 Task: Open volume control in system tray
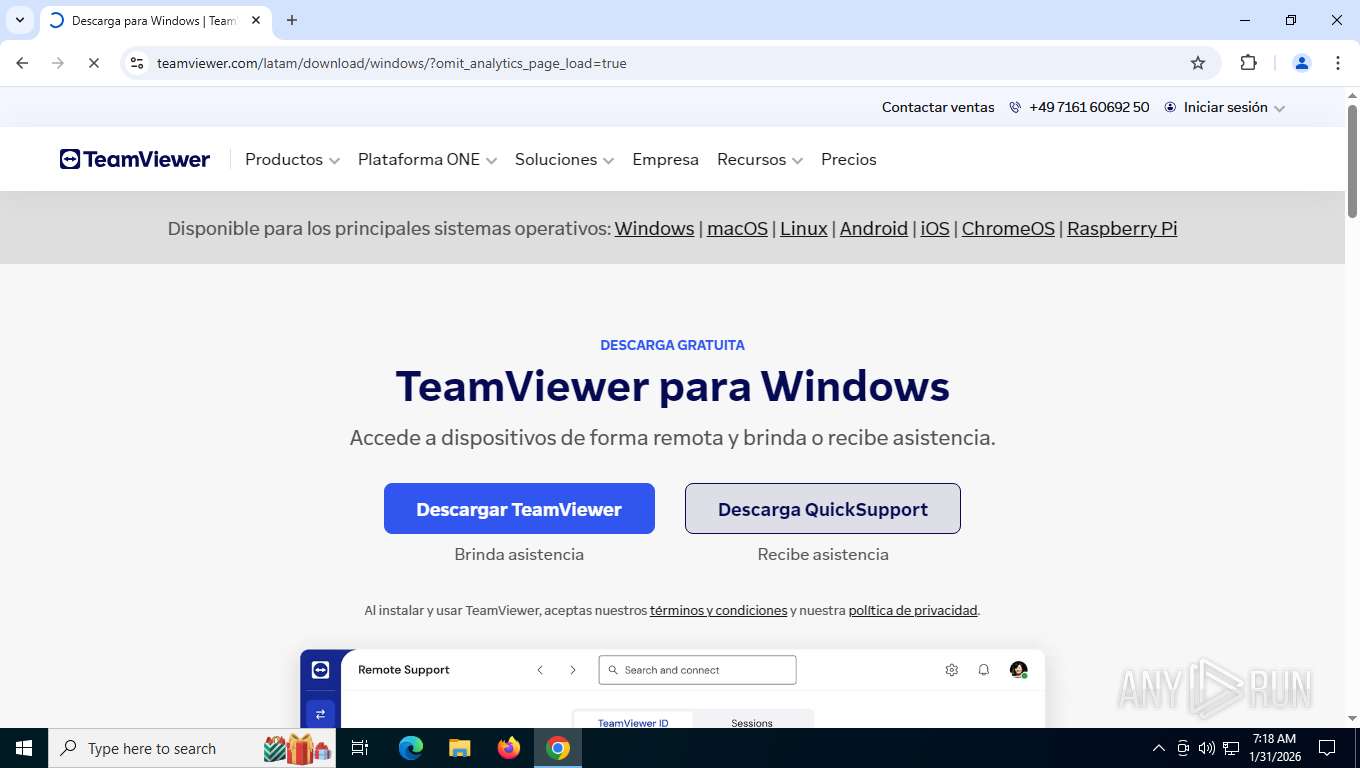pos(1206,748)
